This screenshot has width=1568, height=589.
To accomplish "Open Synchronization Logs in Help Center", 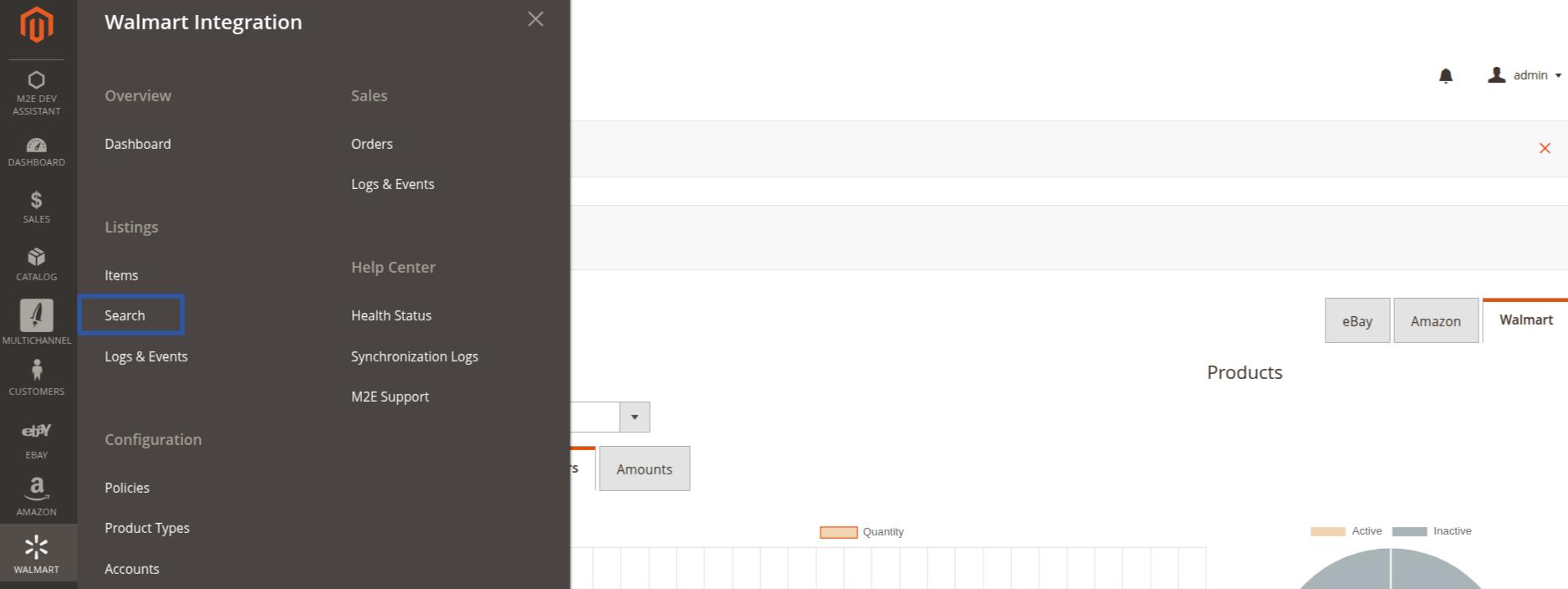I will (x=414, y=356).
